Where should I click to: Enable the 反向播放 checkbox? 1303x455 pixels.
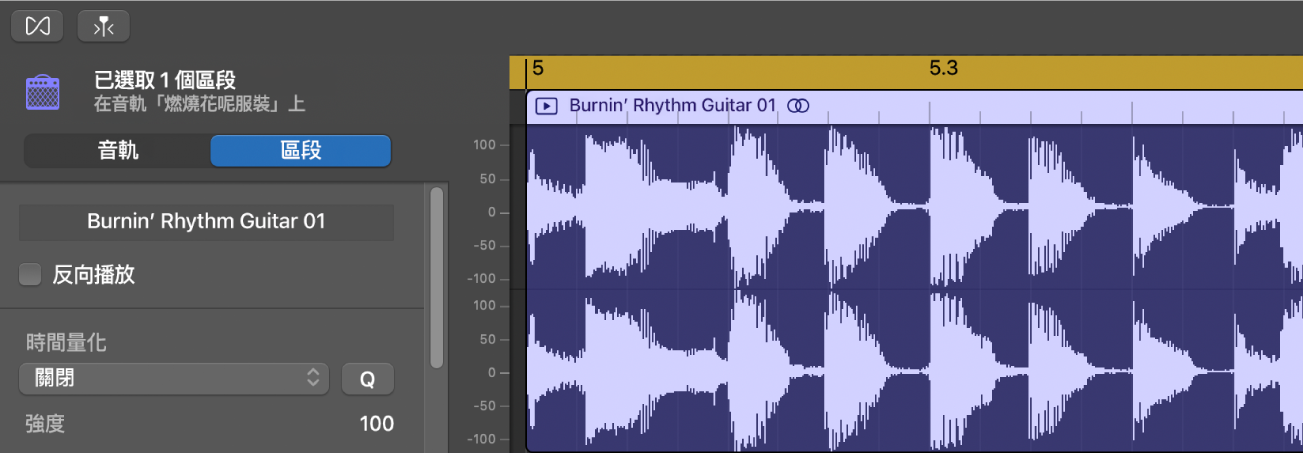pos(31,275)
